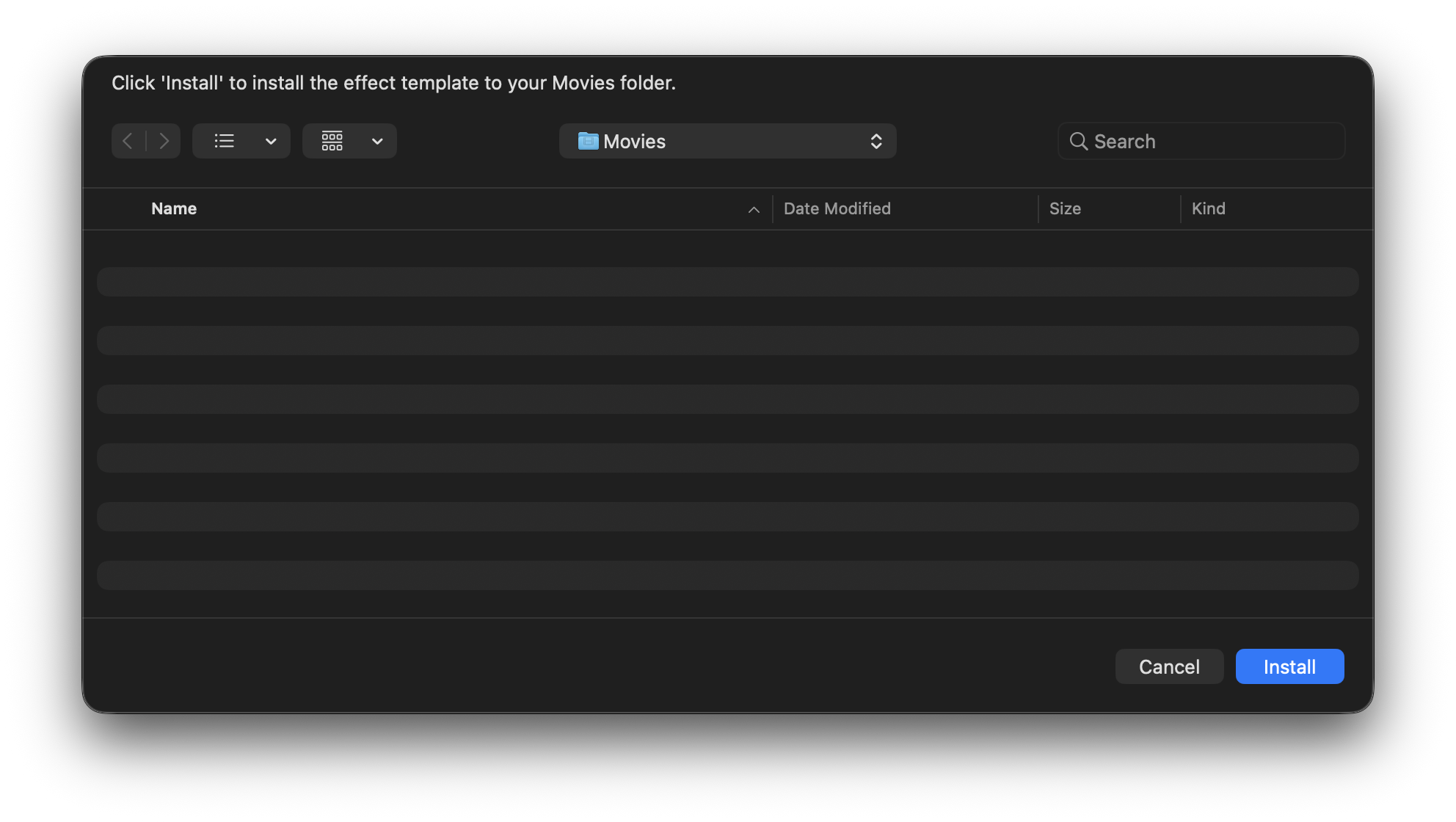Sort by the Kind column
Viewport: 1456px width, 822px height.
1208,208
